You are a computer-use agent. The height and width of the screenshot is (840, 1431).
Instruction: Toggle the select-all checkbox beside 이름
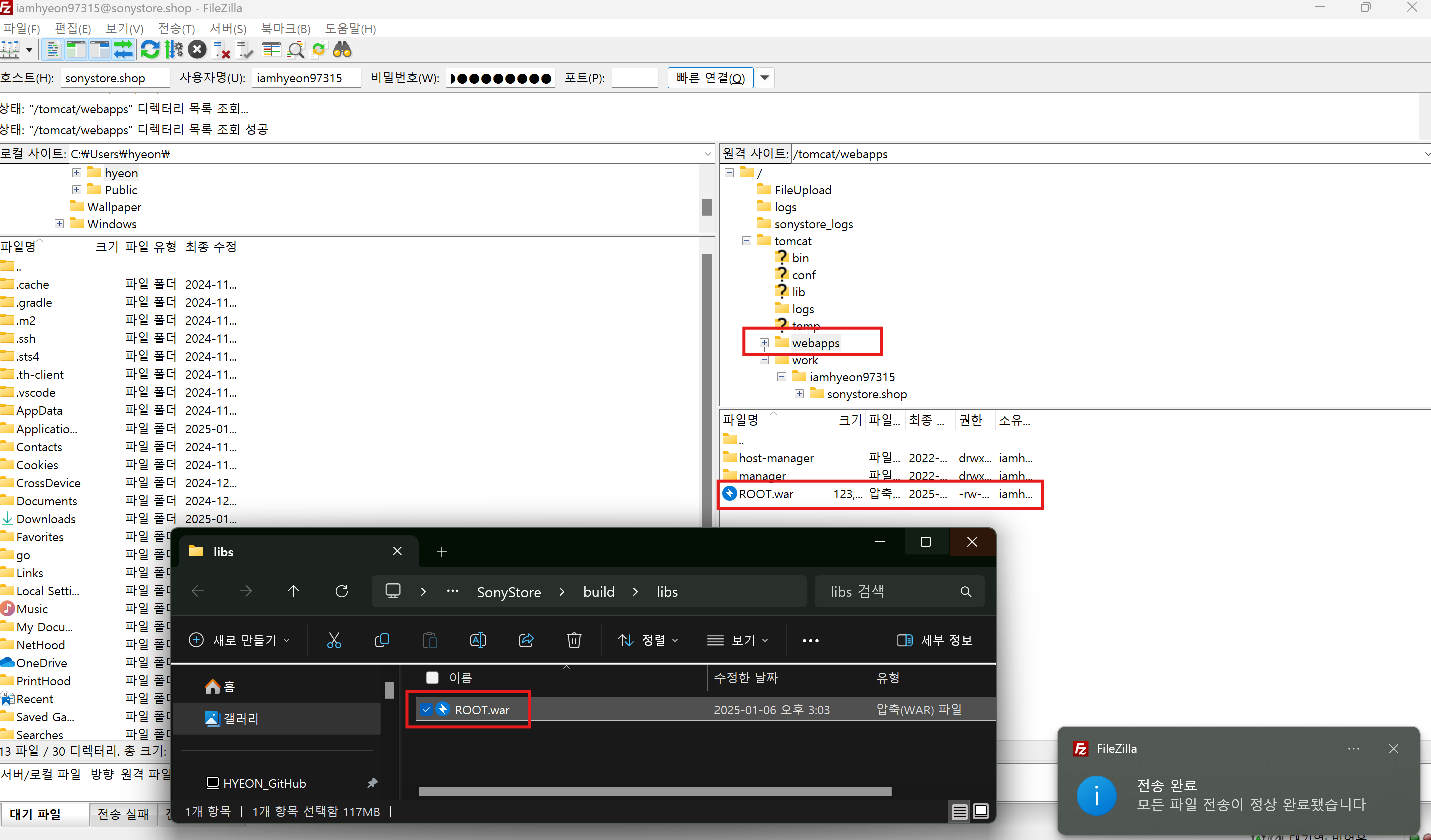click(432, 677)
